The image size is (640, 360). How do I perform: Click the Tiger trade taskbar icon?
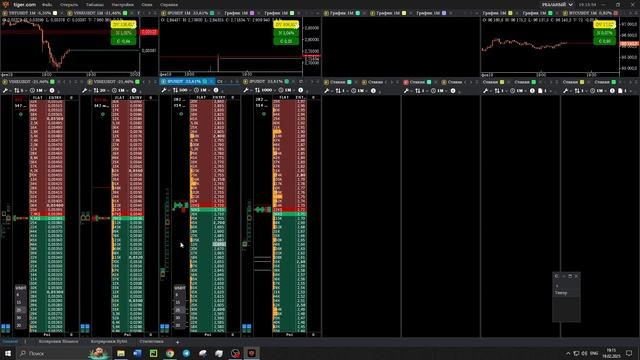click(251, 353)
